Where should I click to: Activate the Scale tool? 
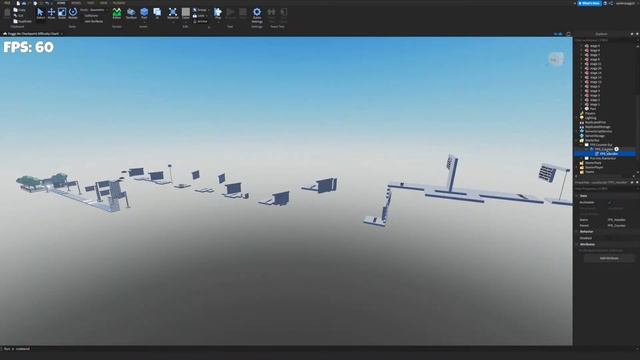pos(62,13)
